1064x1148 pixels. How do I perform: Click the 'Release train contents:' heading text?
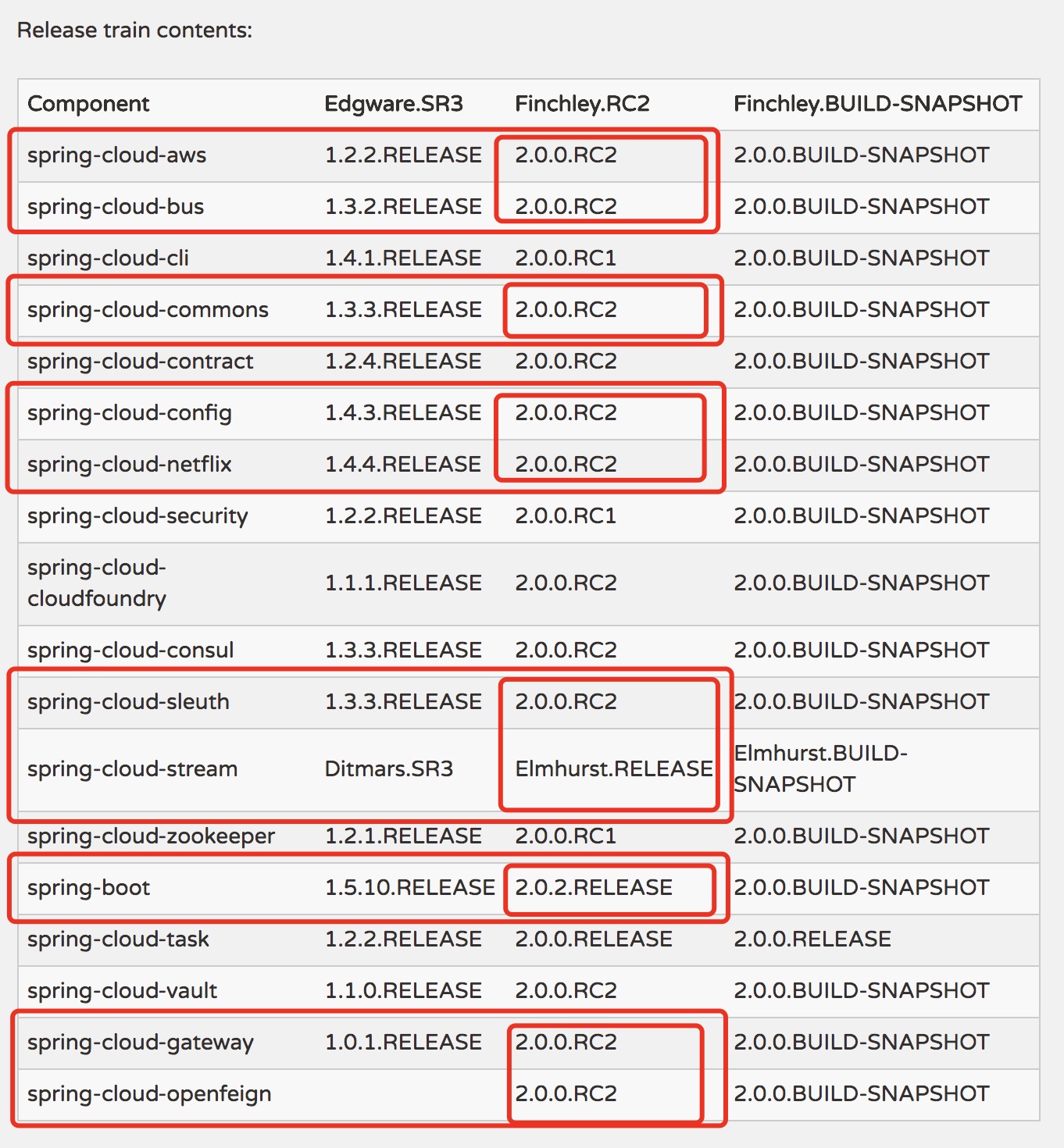coord(134,30)
